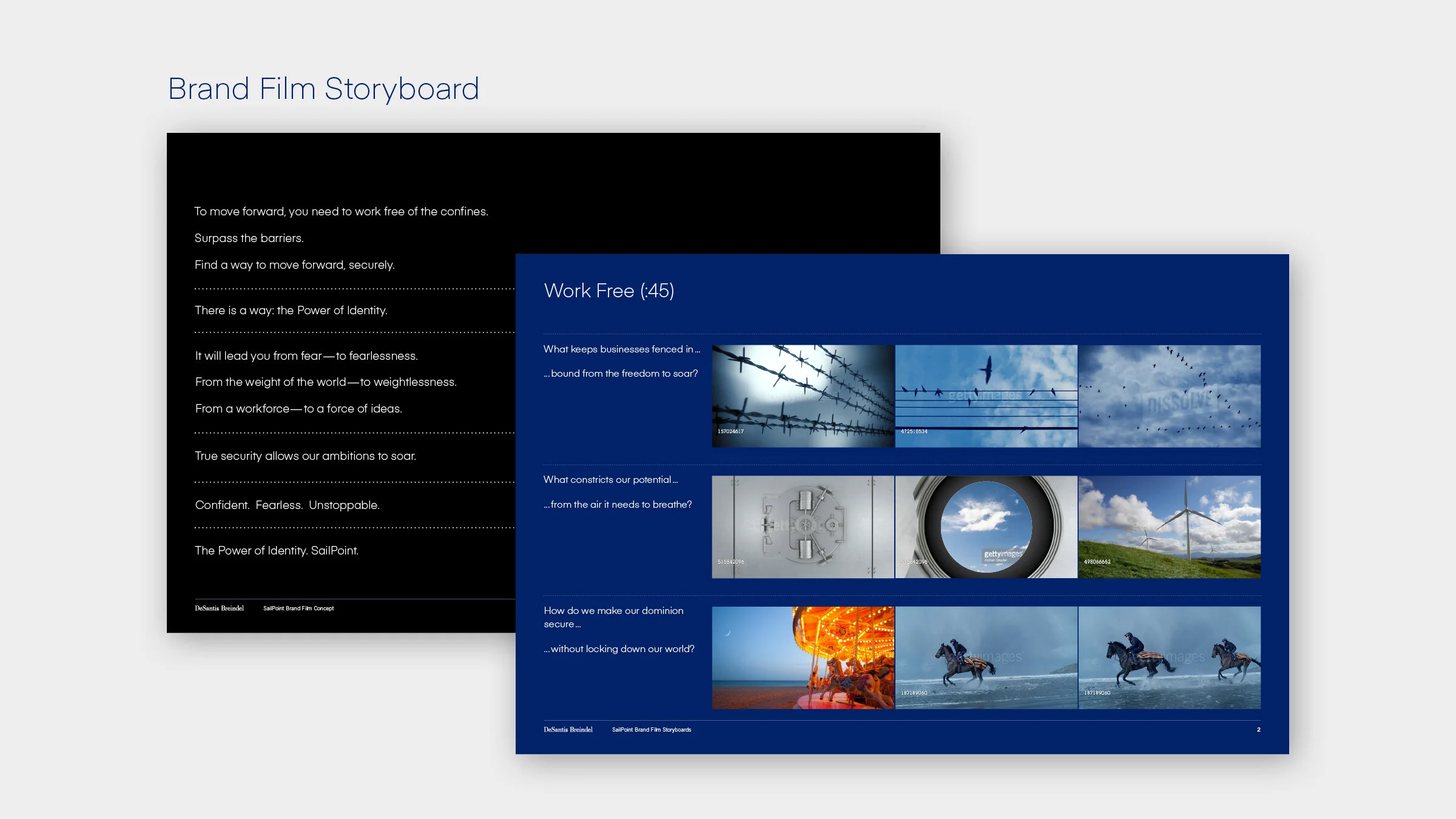
Task: Click the Brand Film Storyboard heading
Action: [x=323, y=89]
